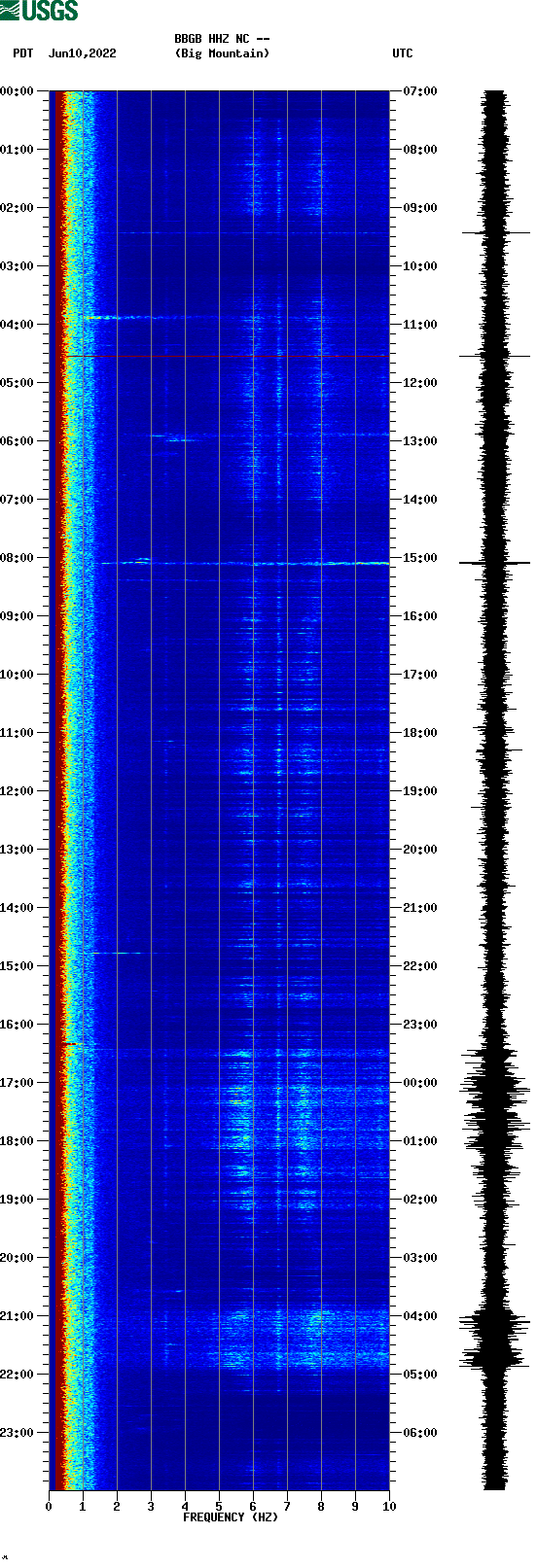Click the 10:00 PDT label on left axis
537x1568 pixels.
(18, 675)
